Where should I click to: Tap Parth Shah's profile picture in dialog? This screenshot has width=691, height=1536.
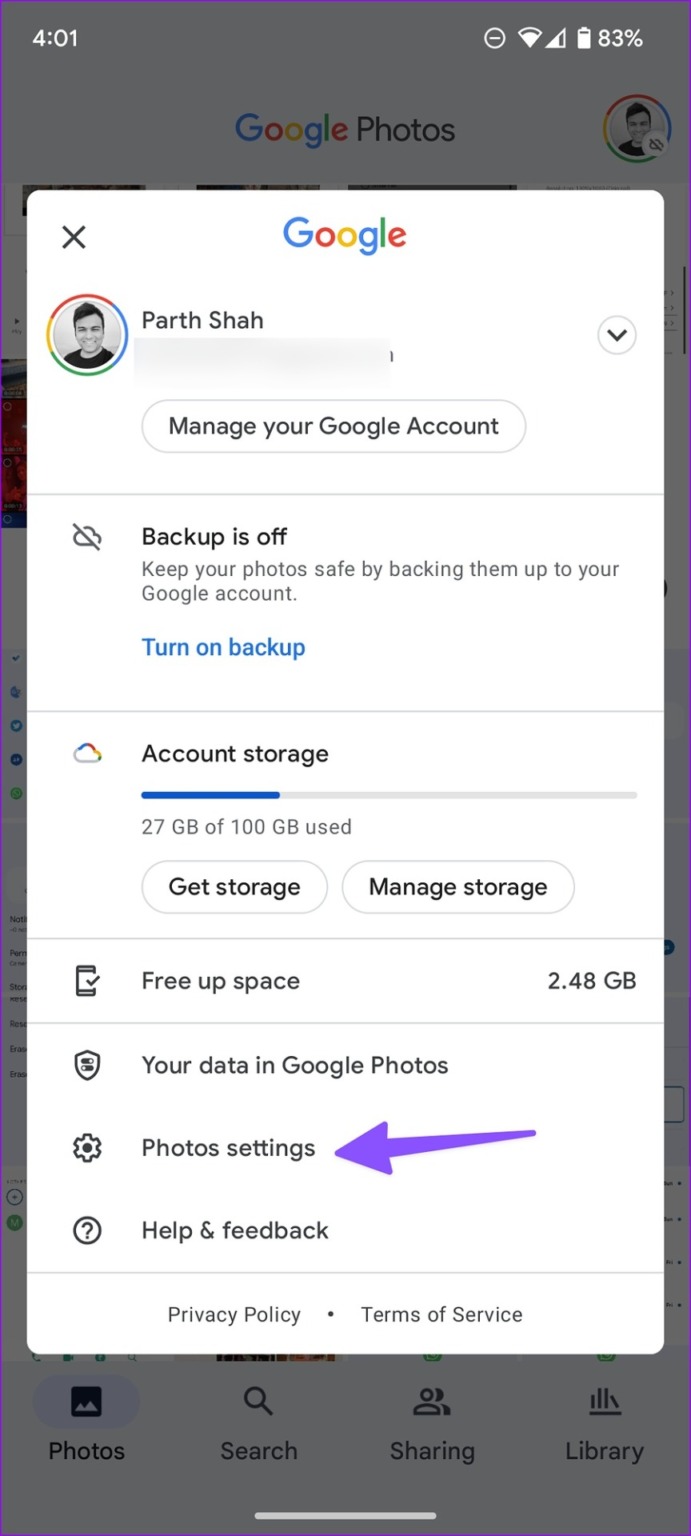tap(87, 335)
